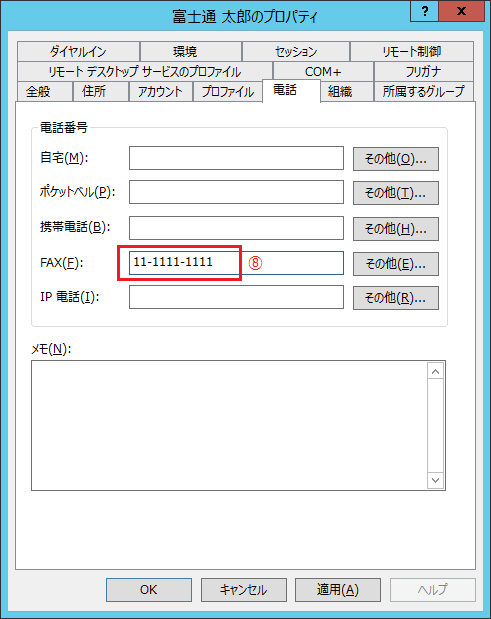Open その他(R) for IP phone numbers

pos(395,298)
